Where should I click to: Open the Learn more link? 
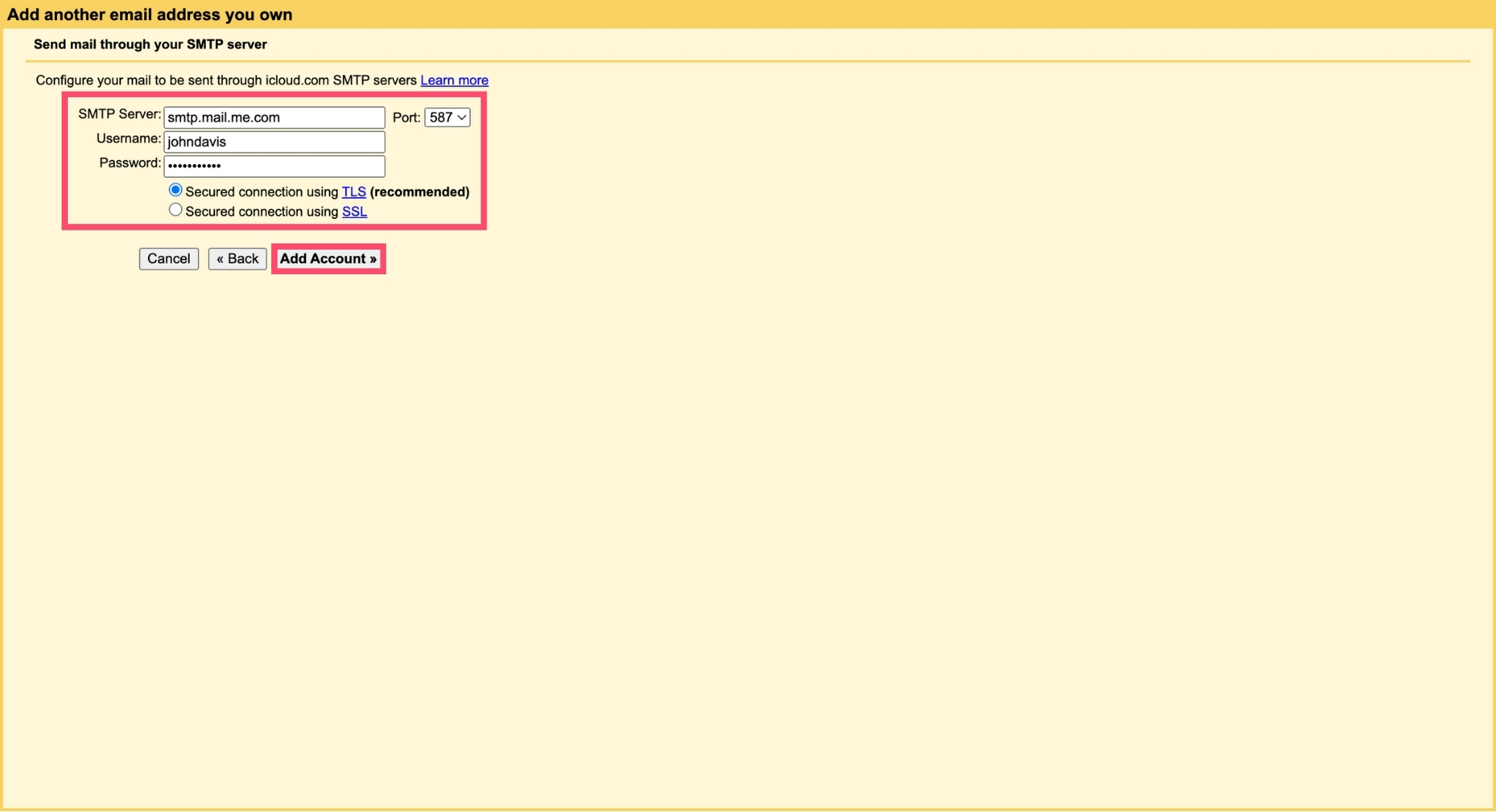pos(454,80)
